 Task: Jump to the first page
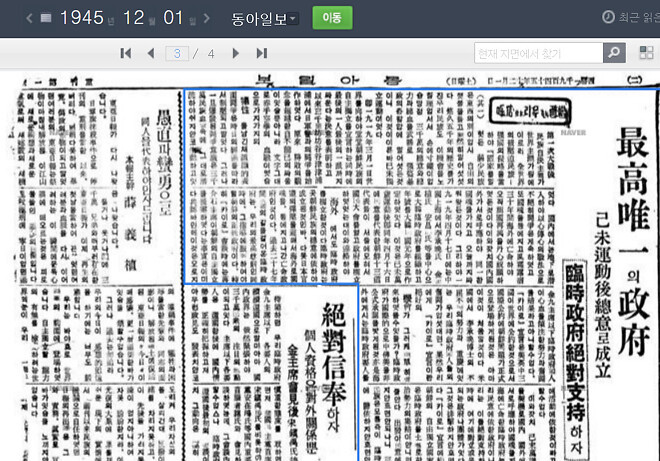(x=126, y=53)
